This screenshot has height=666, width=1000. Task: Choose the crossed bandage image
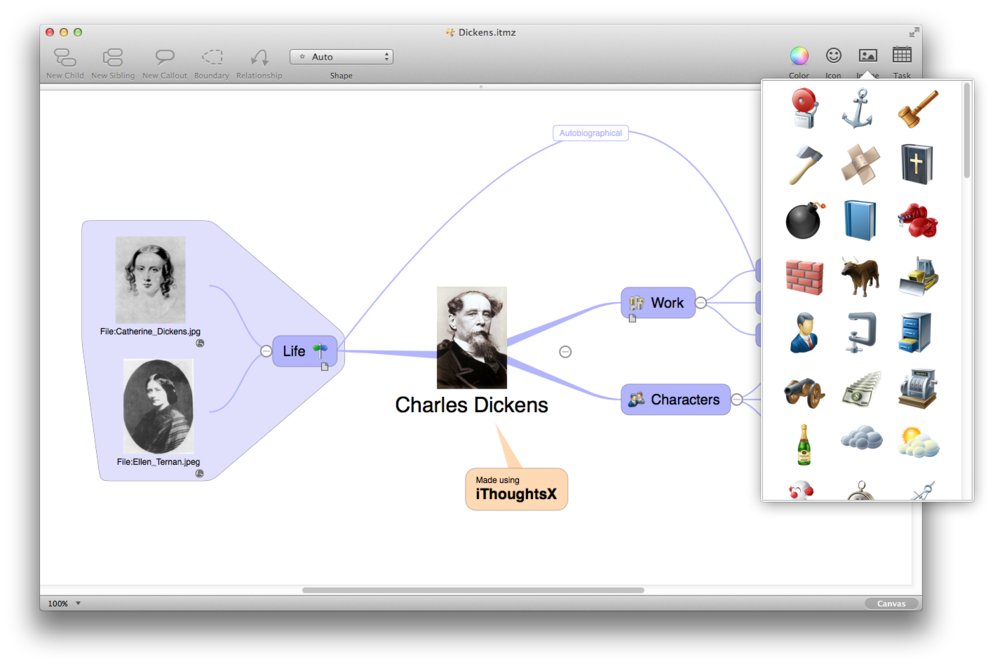(860, 164)
